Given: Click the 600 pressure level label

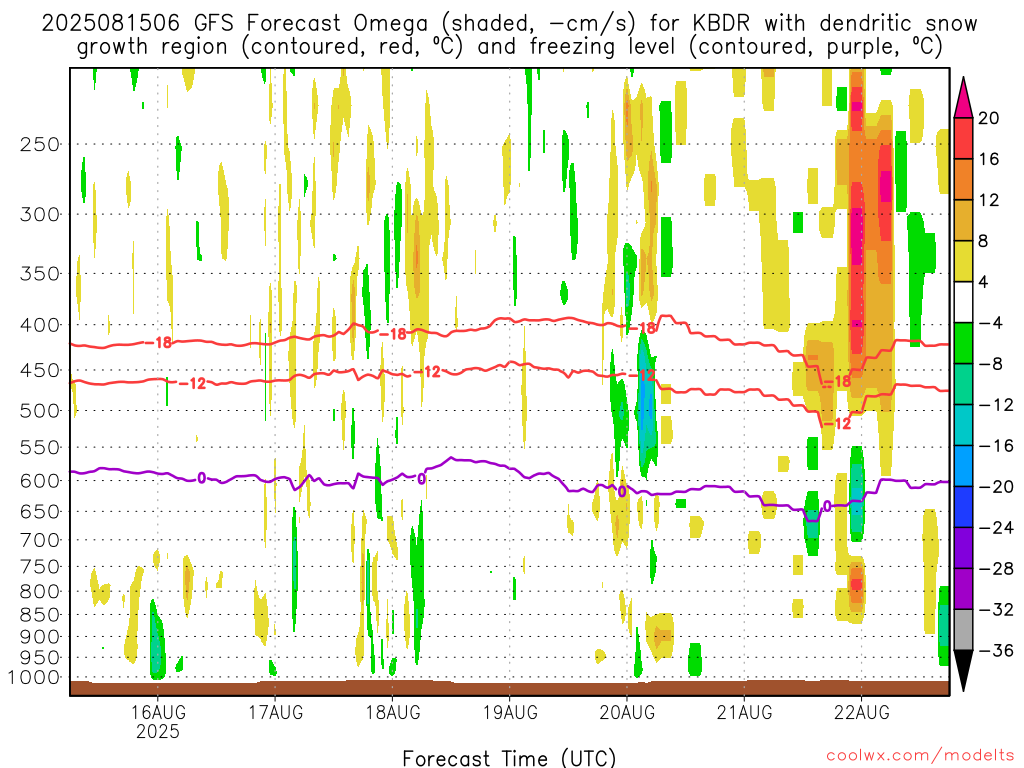Looking at the screenshot, I should tap(39, 481).
